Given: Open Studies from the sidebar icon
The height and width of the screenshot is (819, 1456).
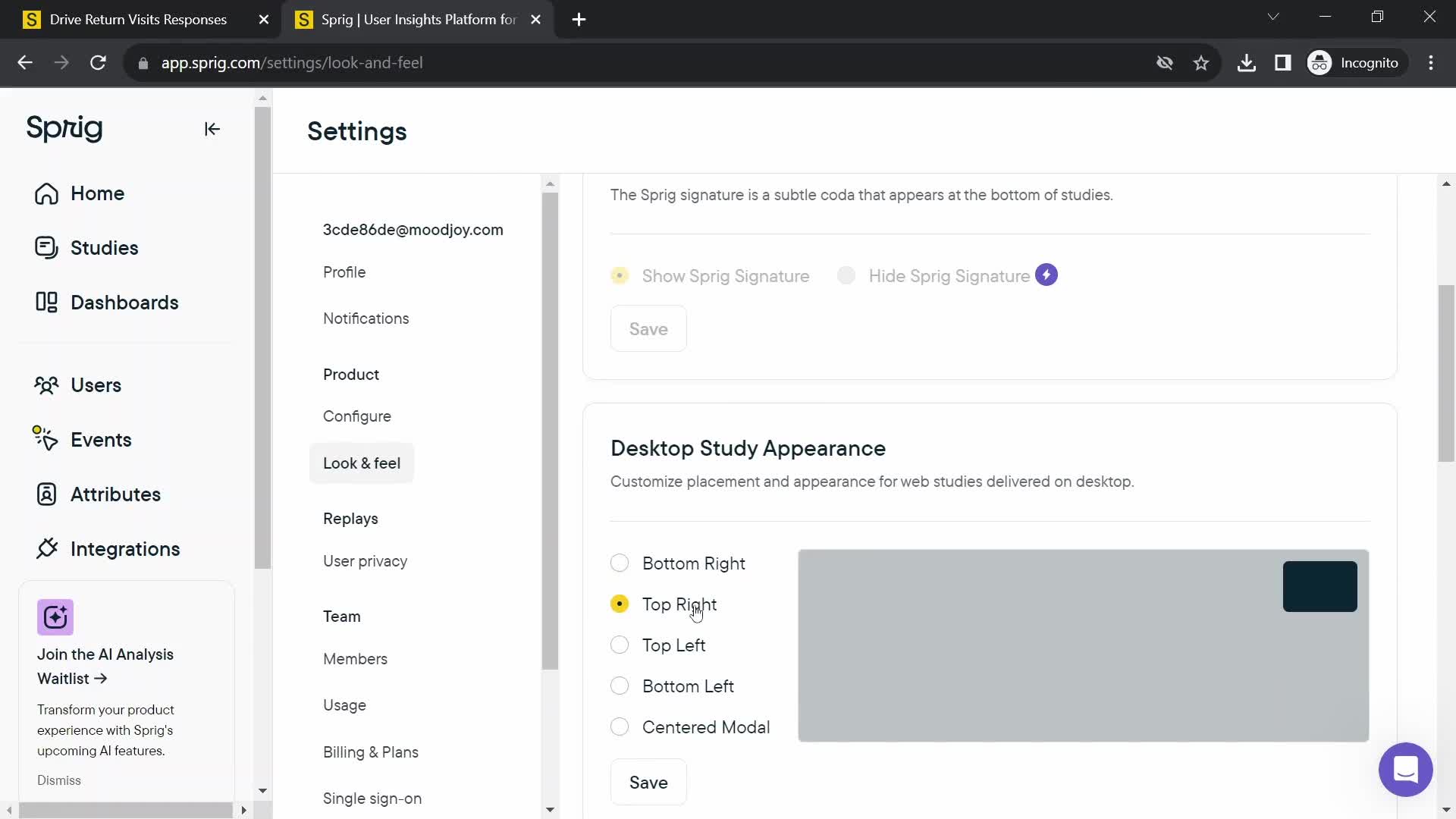Looking at the screenshot, I should (x=46, y=248).
